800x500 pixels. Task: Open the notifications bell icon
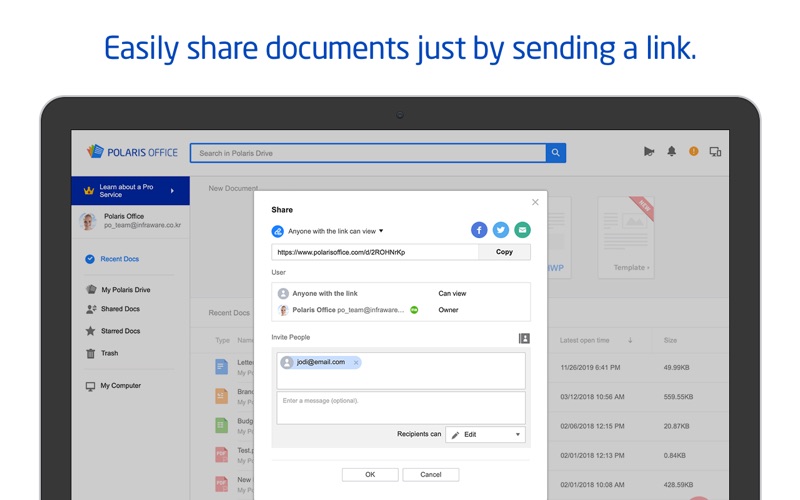[x=671, y=151]
